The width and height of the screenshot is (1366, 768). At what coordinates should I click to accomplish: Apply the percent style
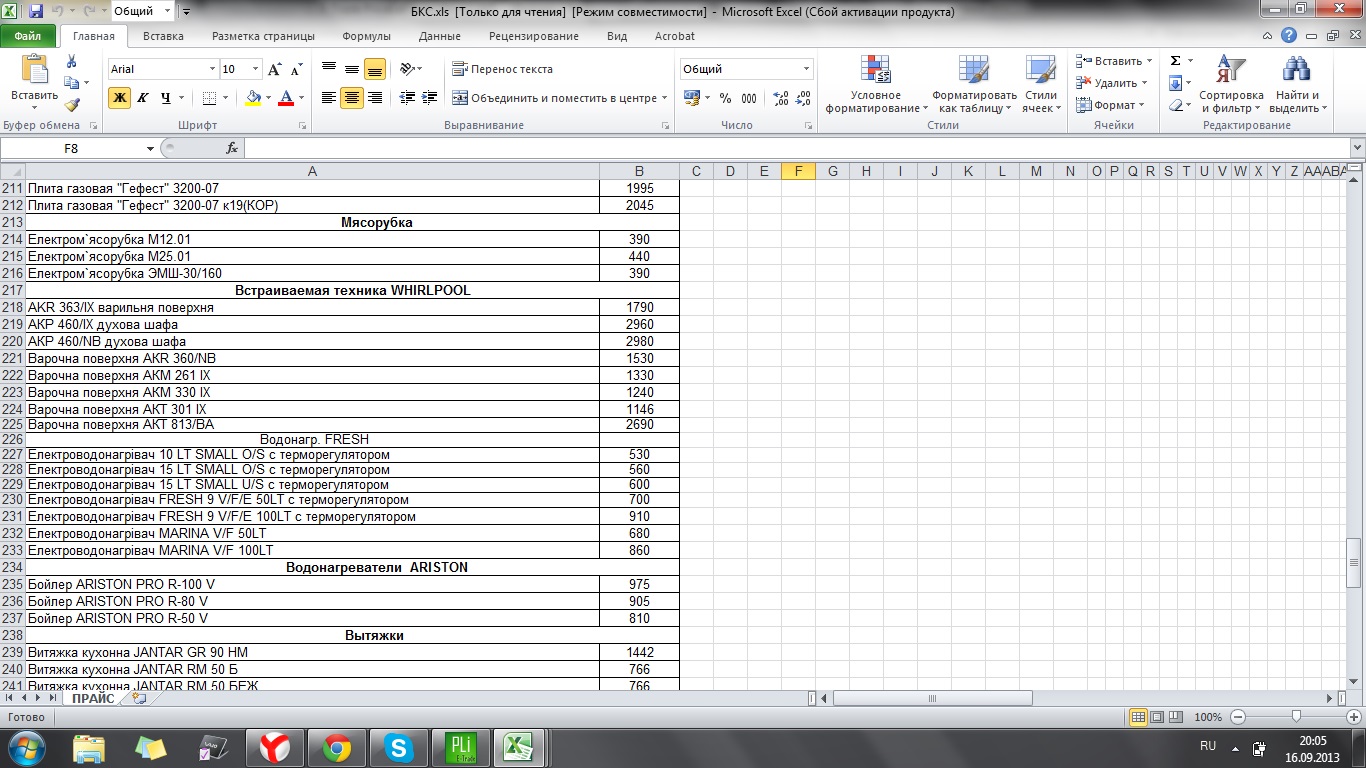tap(725, 98)
